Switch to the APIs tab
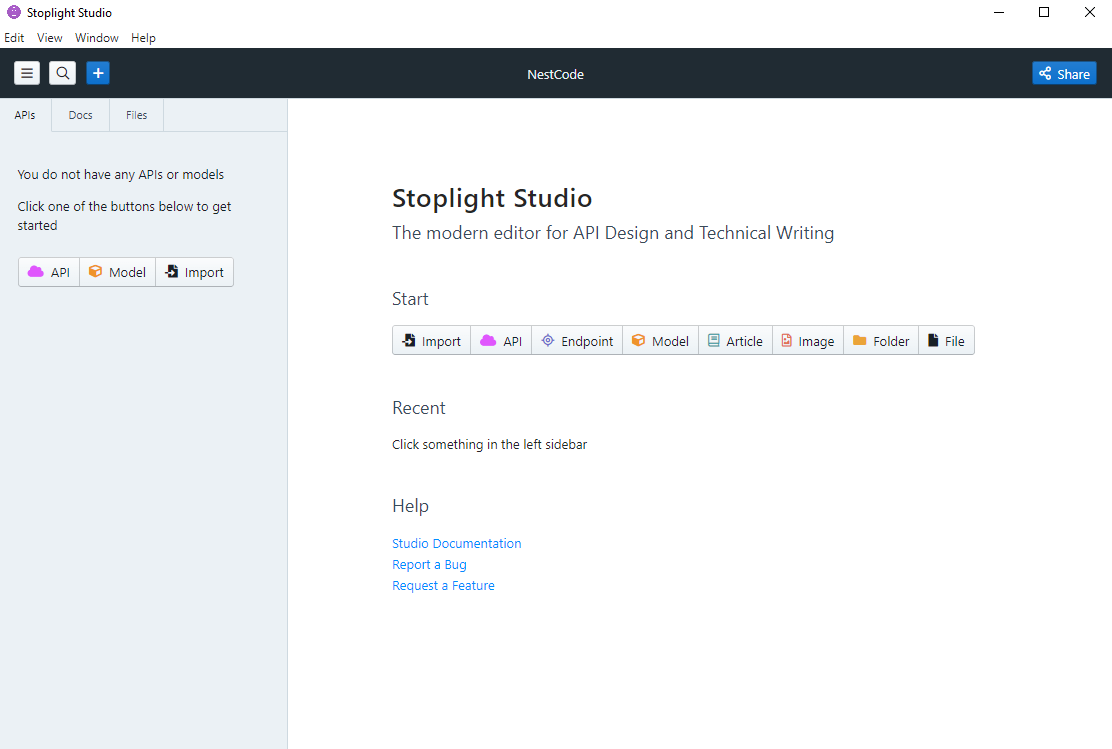 pos(25,115)
